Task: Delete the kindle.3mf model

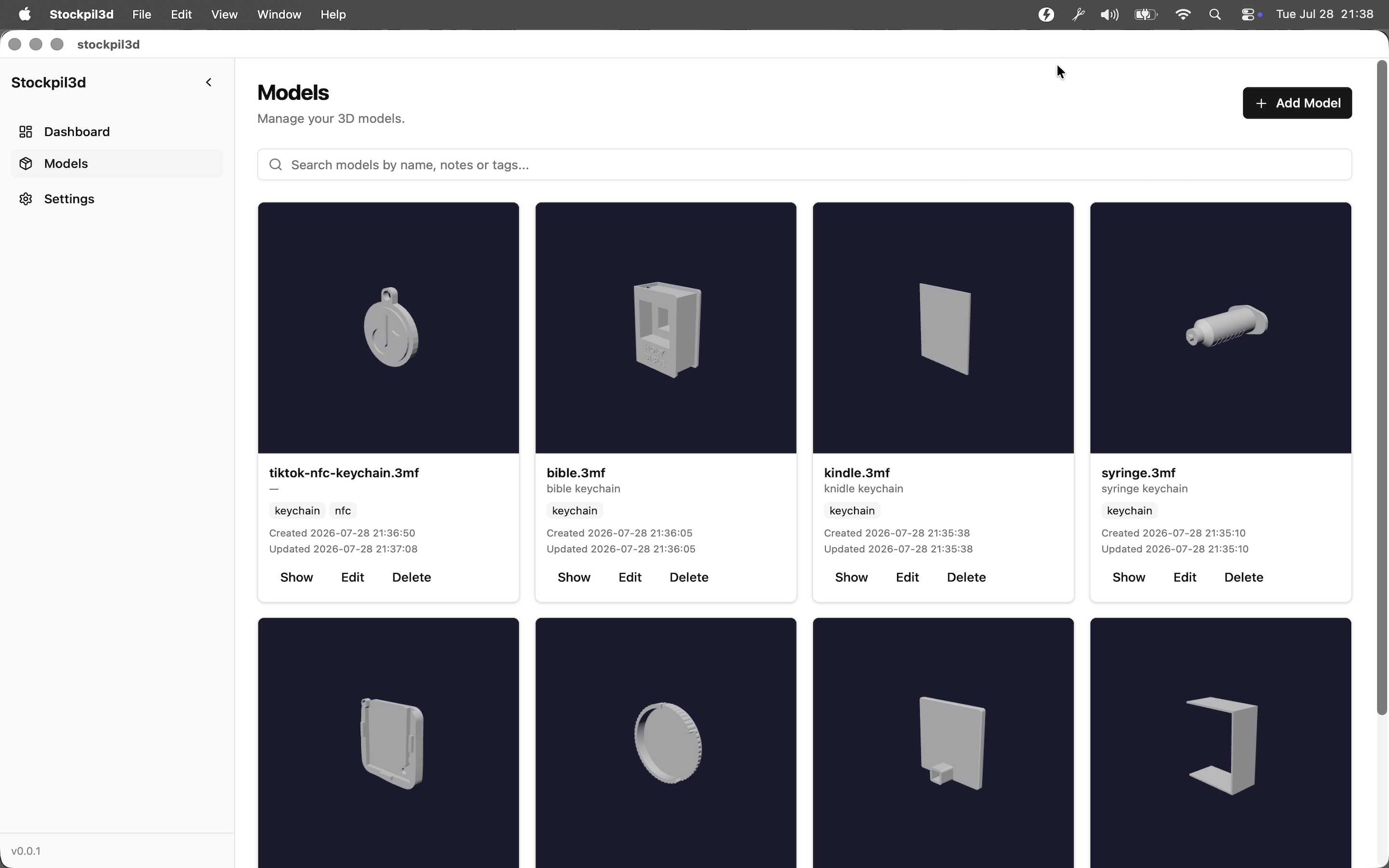Action: click(967, 577)
